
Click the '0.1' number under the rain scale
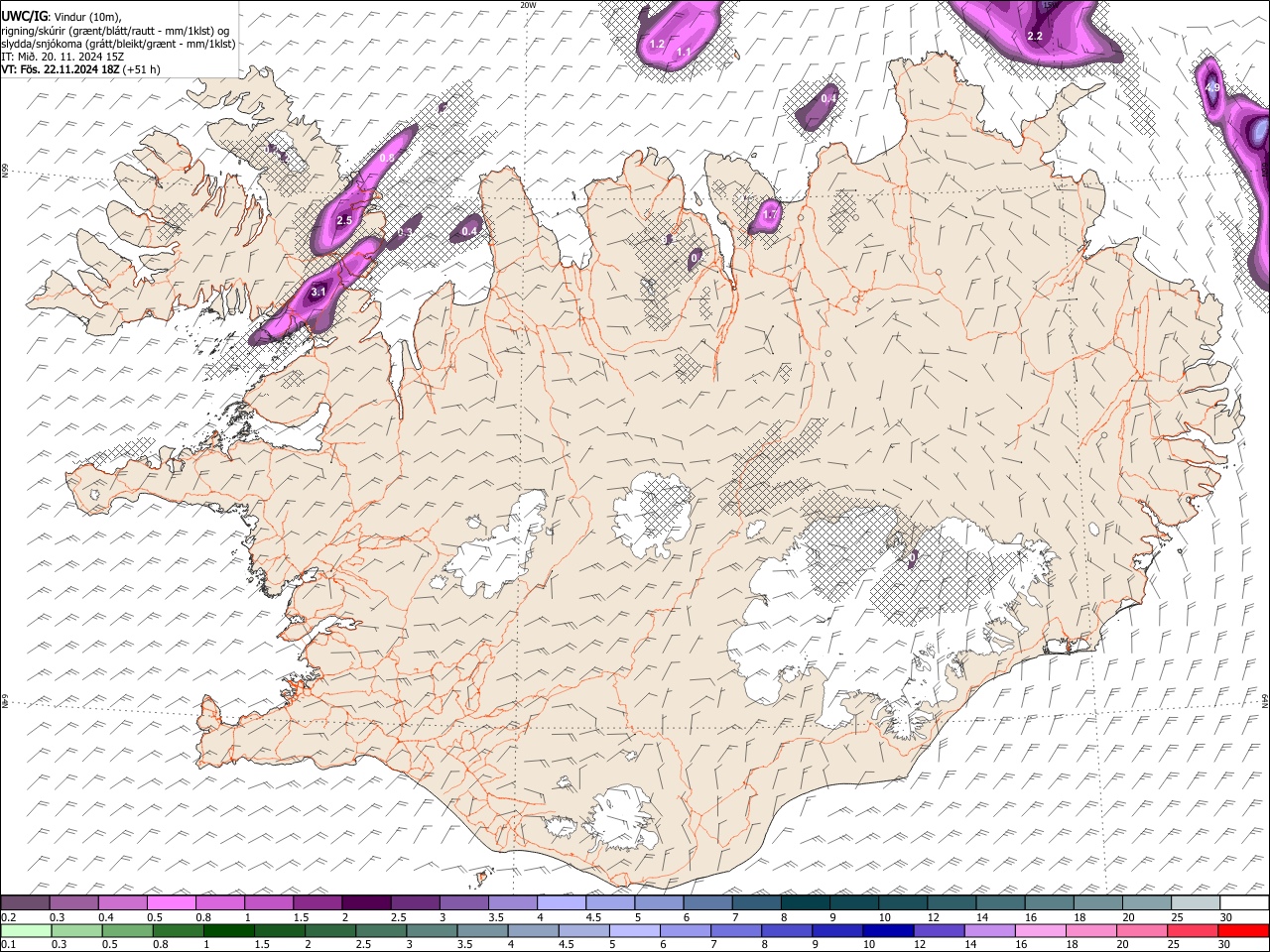[8, 944]
